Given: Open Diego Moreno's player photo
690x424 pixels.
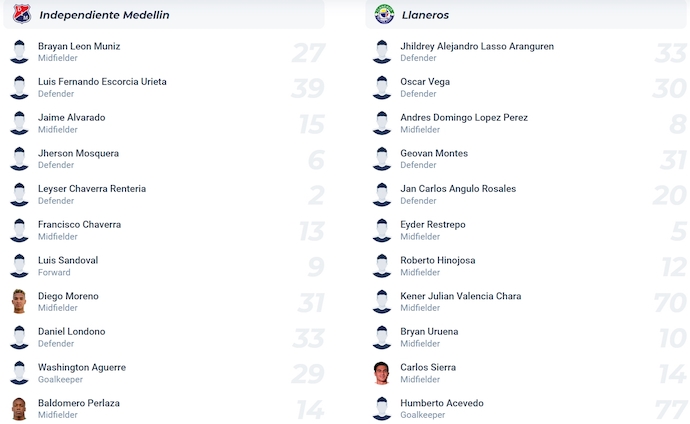Looking at the screenshot, I should (19, 302).
